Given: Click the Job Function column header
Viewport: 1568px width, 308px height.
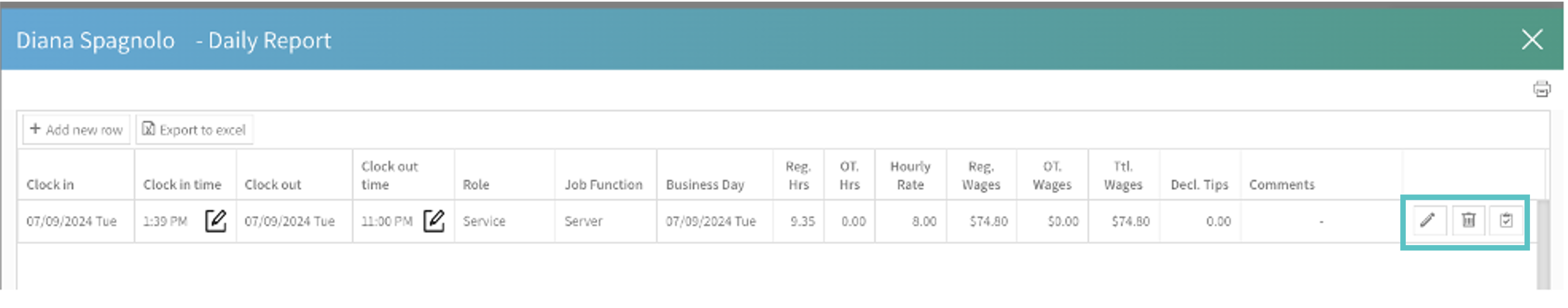Looking at the screenshot, I should pyautogui.click(x=603, y=185).
